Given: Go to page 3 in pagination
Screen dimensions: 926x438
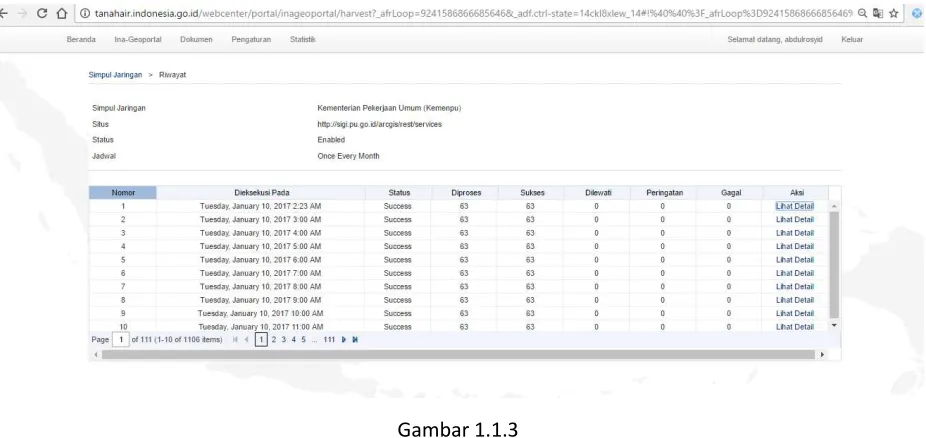Looking at the screenshot, I should (283, 340).
